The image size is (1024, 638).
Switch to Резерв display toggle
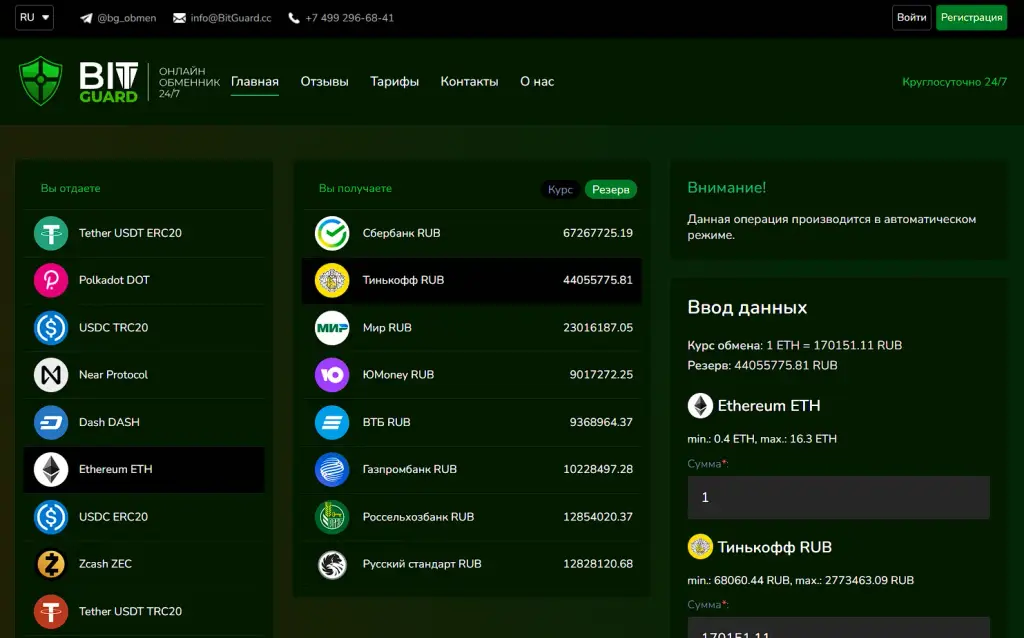click(x=611, y=189)
